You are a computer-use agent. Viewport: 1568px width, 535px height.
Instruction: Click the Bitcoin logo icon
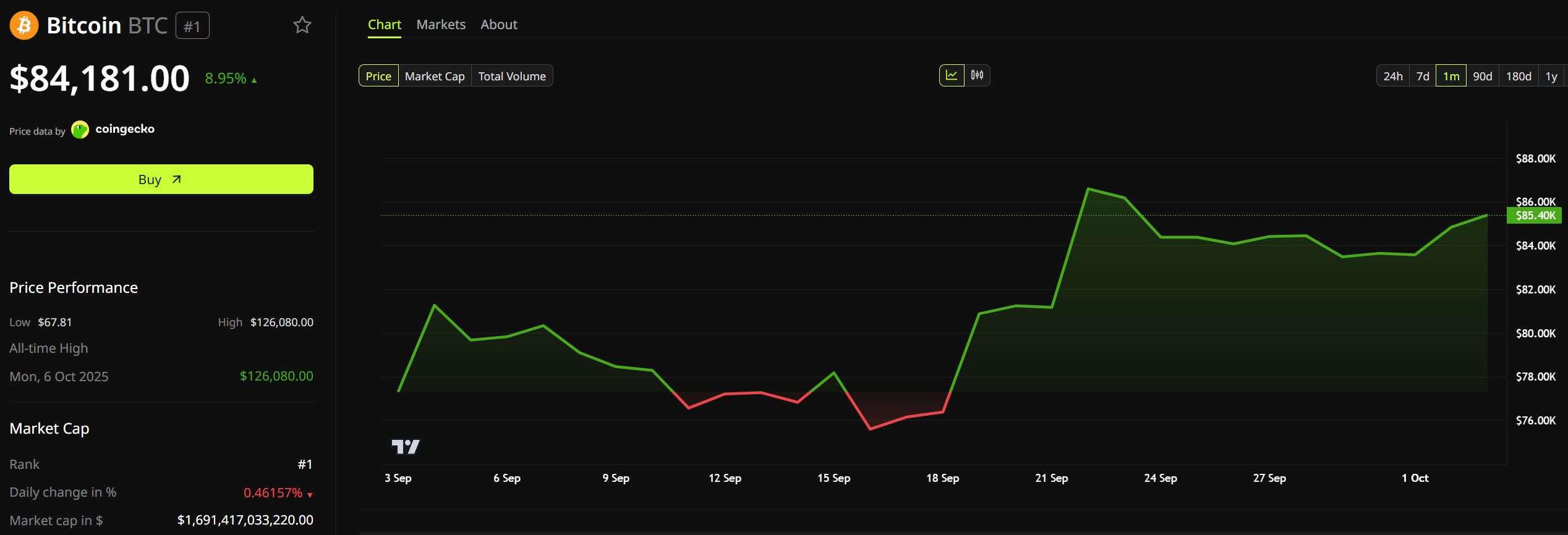point(24,25)
